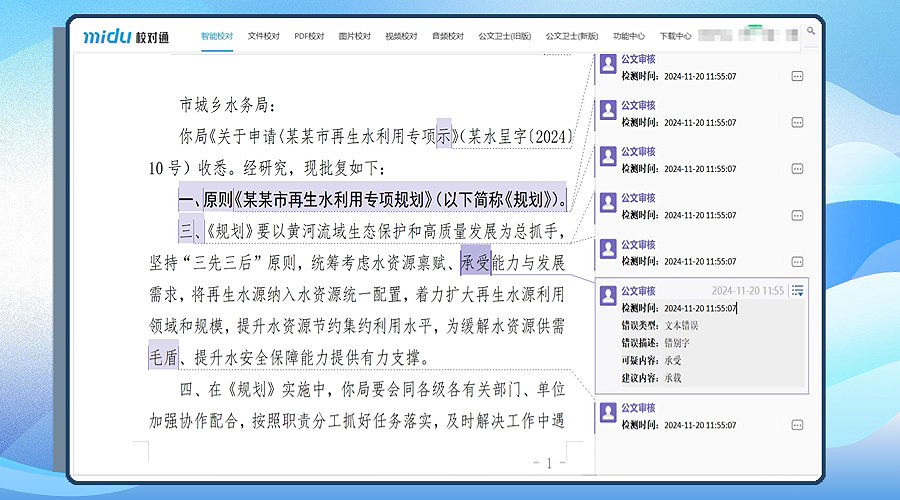The image size is (900, 500).
Task: Click the list menu icon in expanded comment
Action: point(797,290)
